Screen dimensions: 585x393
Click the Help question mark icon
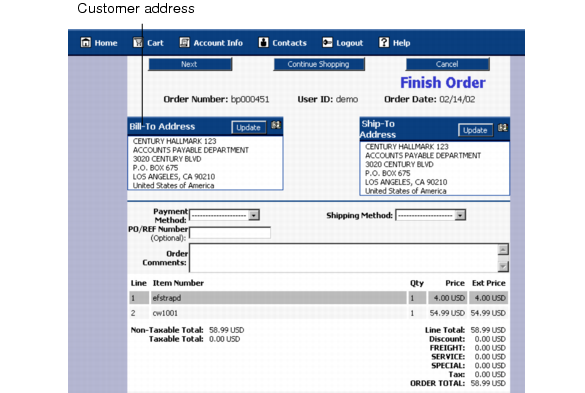pyautogui.click(x=384, y=43)
